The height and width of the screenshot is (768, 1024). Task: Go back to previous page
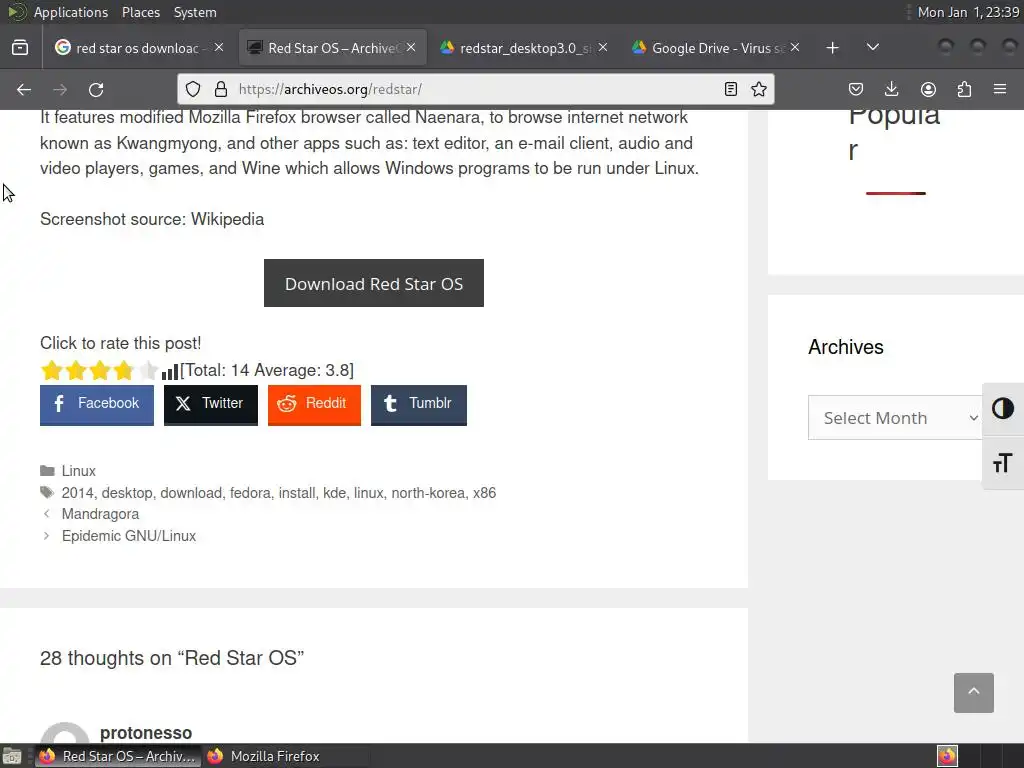24,89
